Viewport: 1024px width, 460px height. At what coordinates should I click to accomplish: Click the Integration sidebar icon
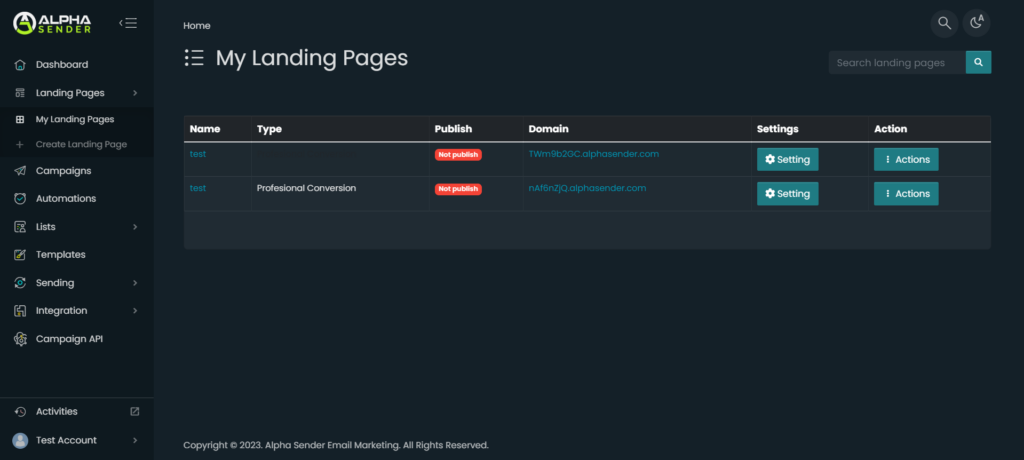click(20, 311)
